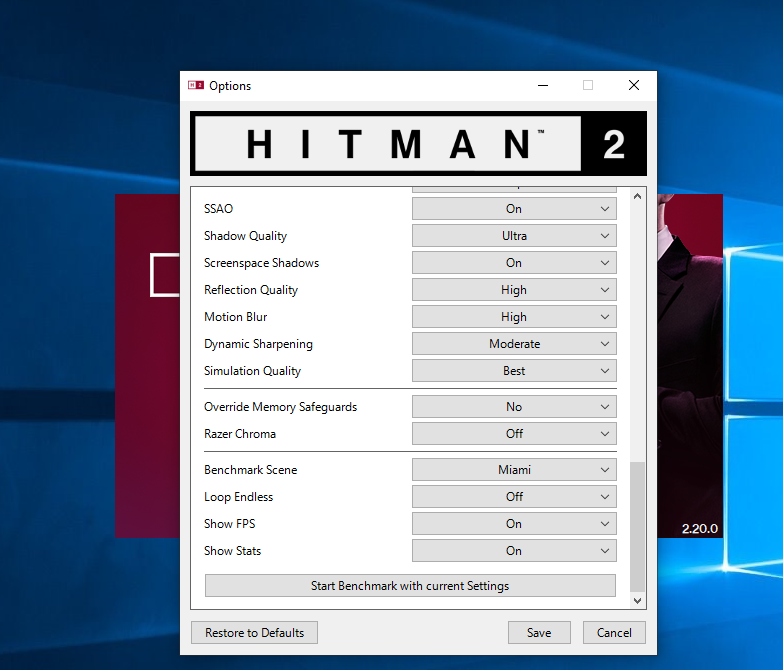
Task: Click the Loop Endless label
Action: tap(238, 496)
